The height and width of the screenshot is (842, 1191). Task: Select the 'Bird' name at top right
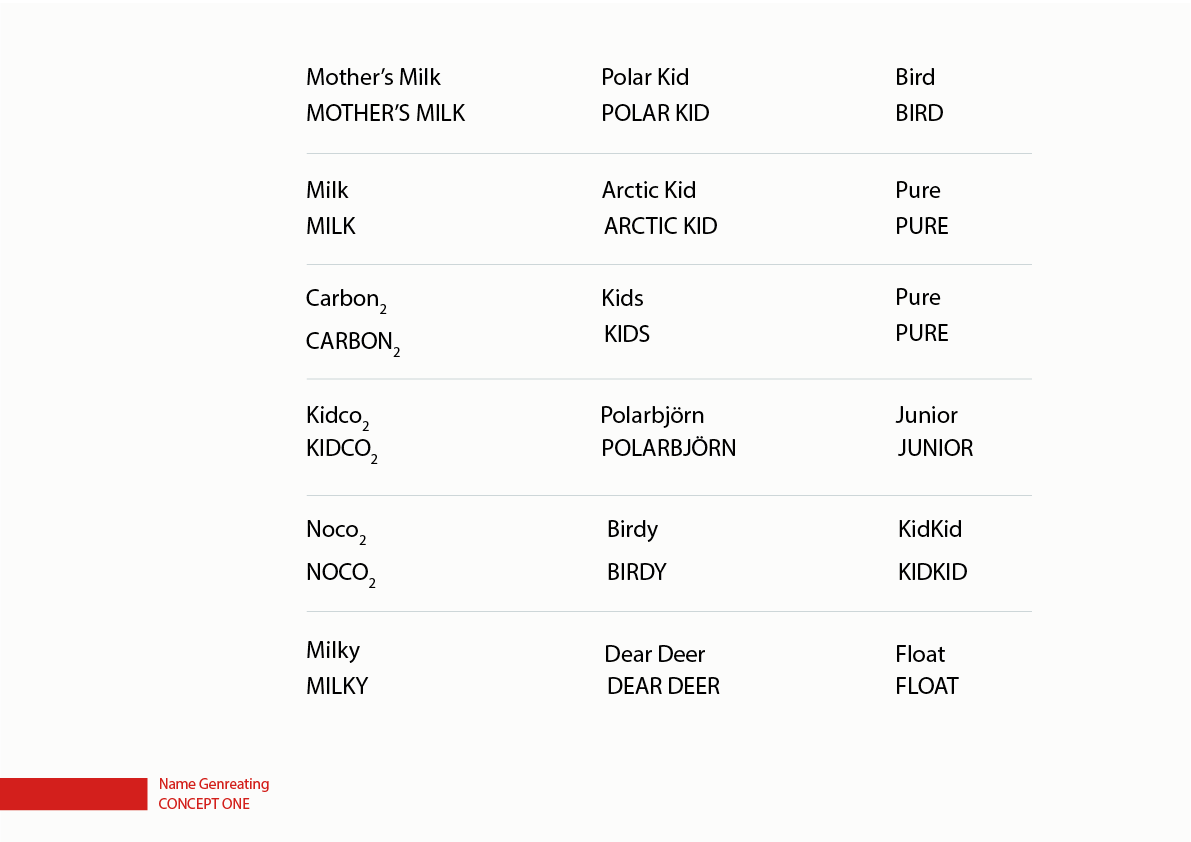pyautogui.click(x=915, y=77)
